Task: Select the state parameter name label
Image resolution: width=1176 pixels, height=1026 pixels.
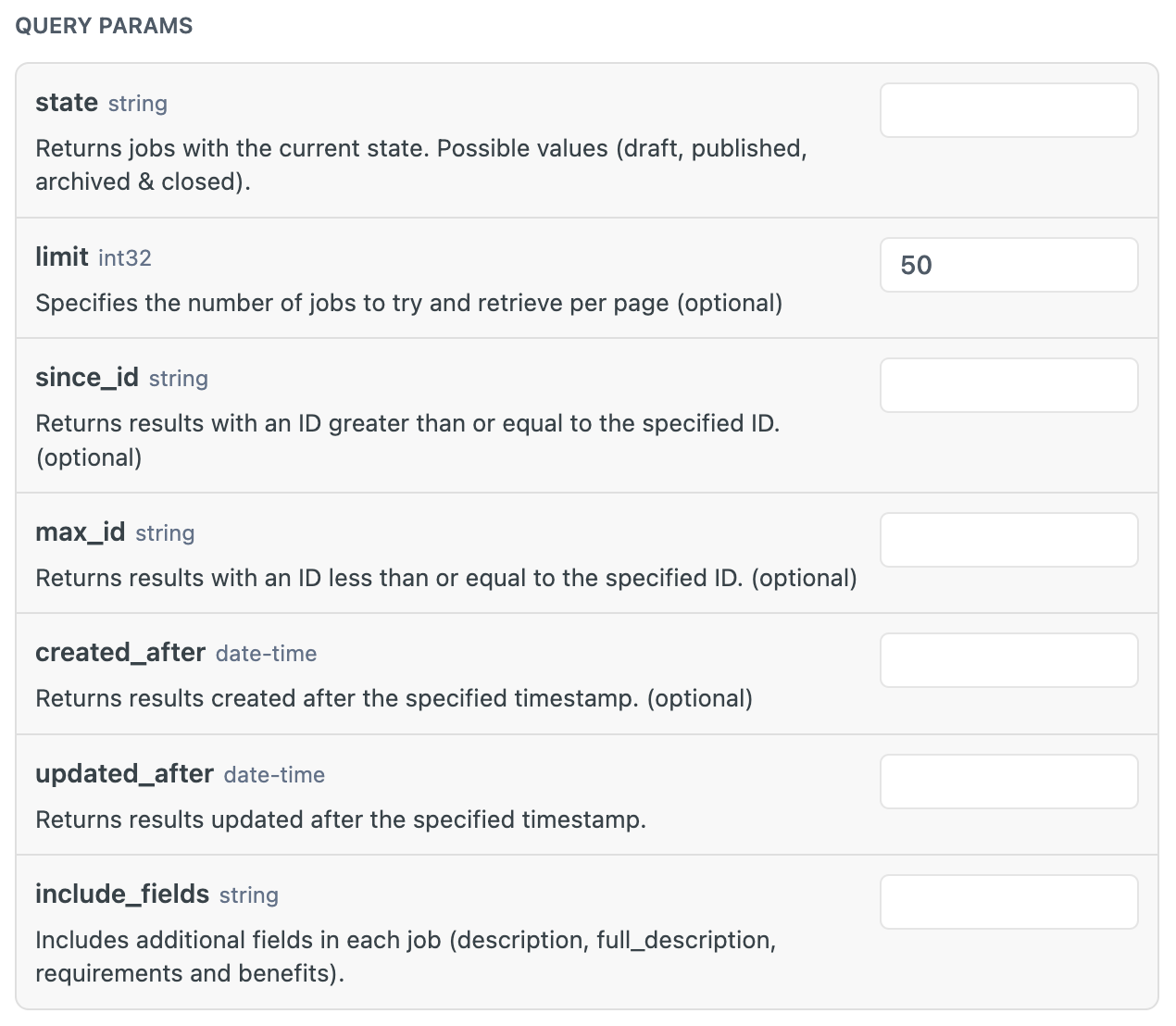Action: tap(66, 103)
